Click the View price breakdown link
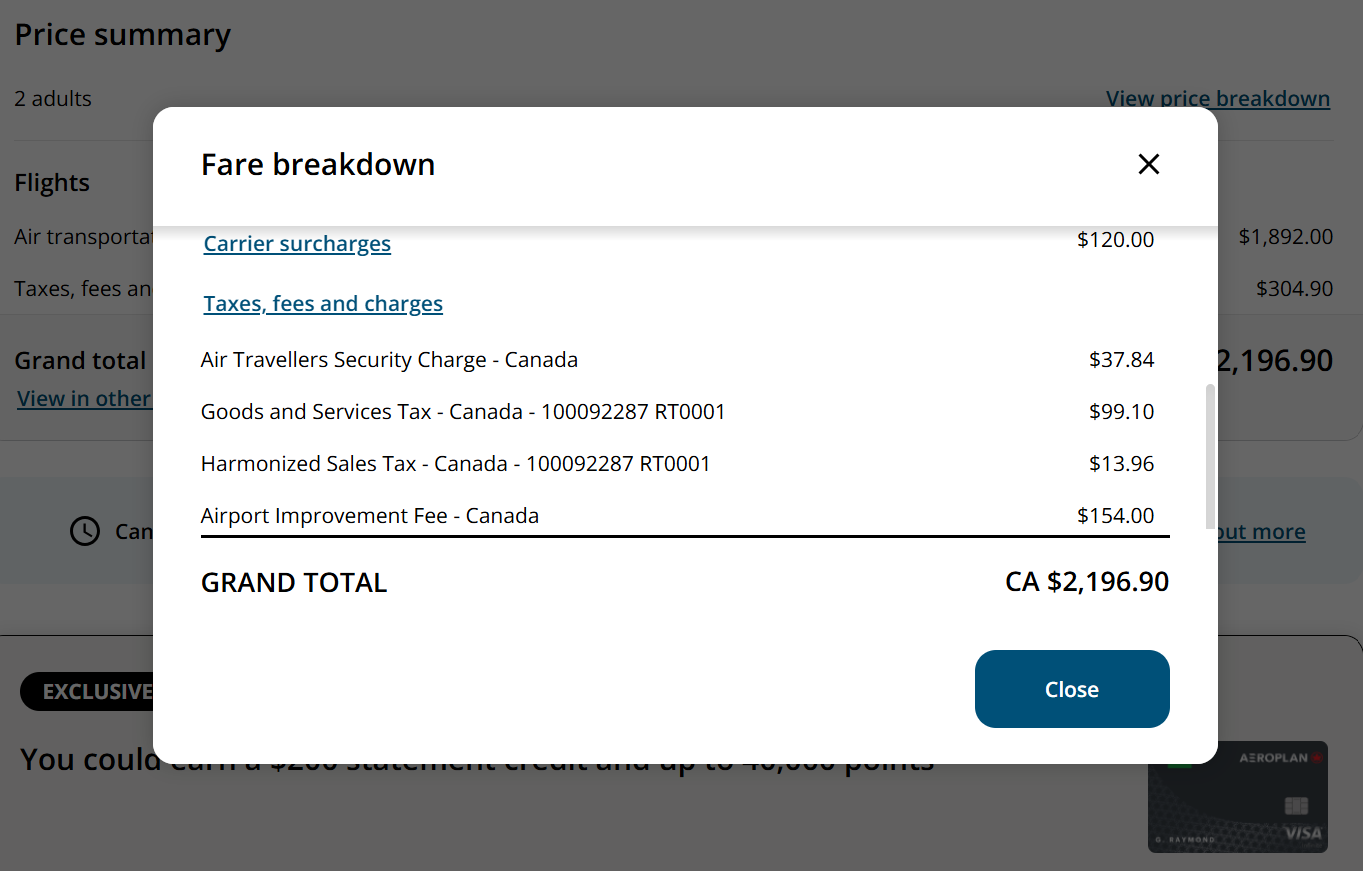This screenshot has width=1363, height=871. point(1217,99)
